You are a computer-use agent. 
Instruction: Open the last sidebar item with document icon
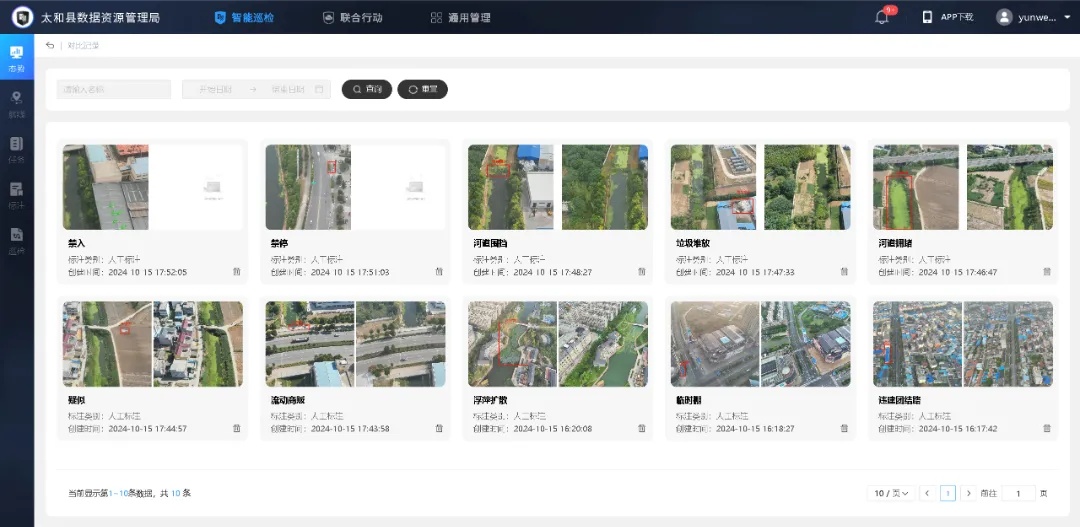pyautogui.click(x=16, y=238)
